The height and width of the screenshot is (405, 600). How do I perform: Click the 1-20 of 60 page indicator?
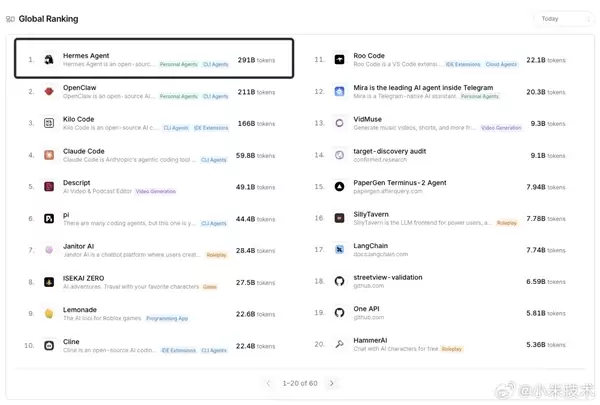coord(300,383)
